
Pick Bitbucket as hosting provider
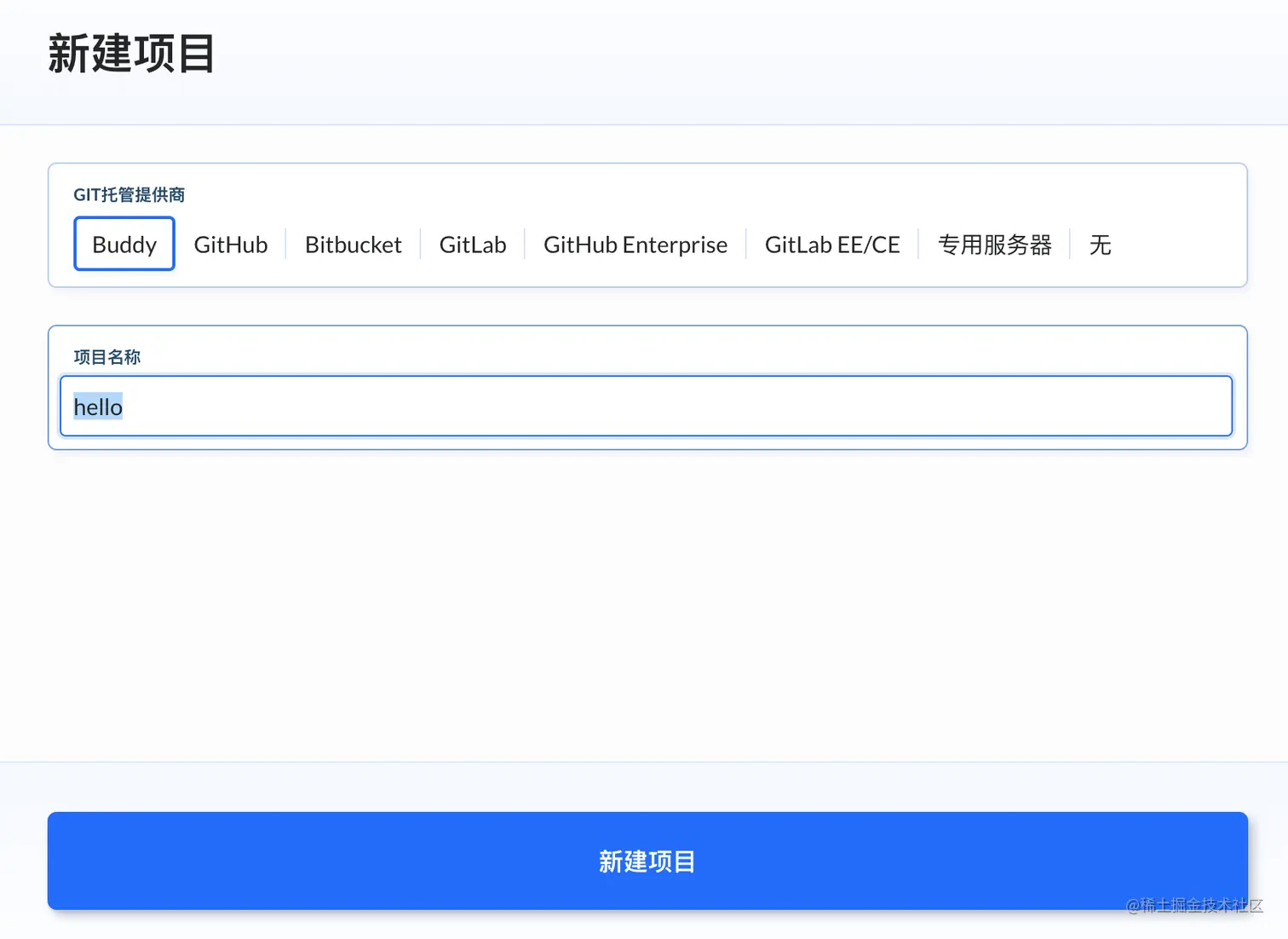[354, 245]
